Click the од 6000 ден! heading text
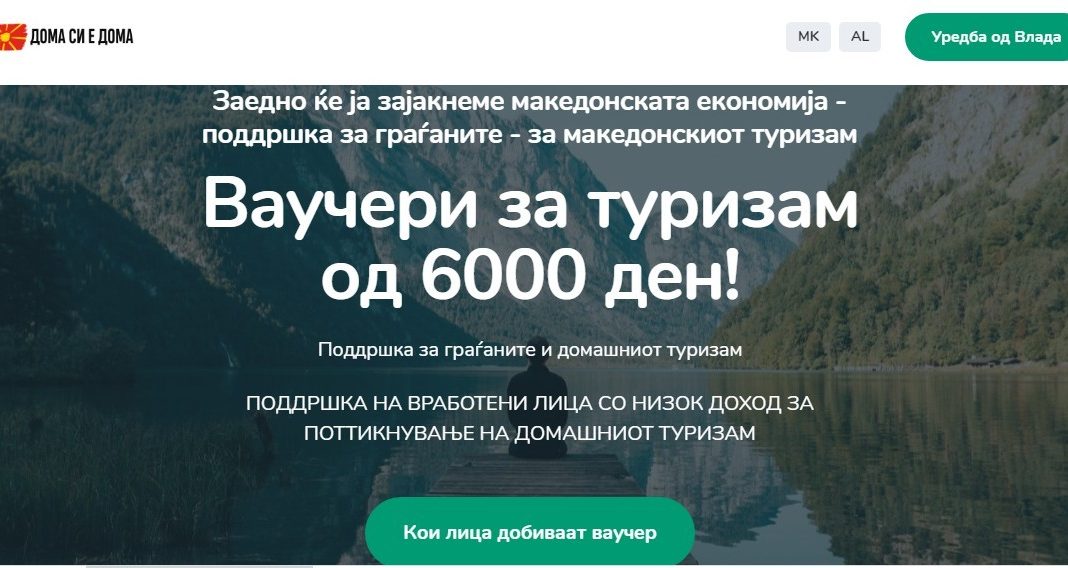Viewport: 1068px width, 568px height. [x=530, y=277]
